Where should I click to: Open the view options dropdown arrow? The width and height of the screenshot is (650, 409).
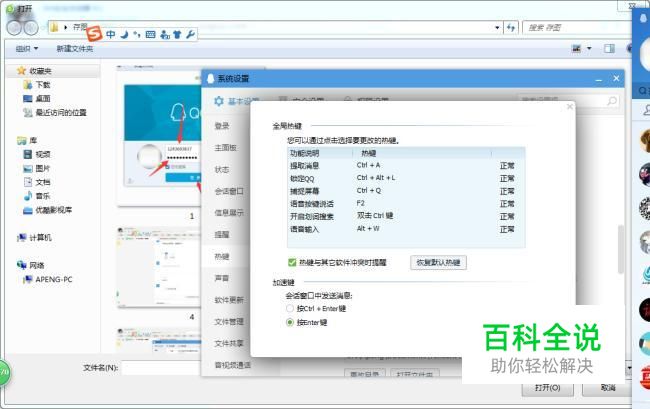click(589, 48)
